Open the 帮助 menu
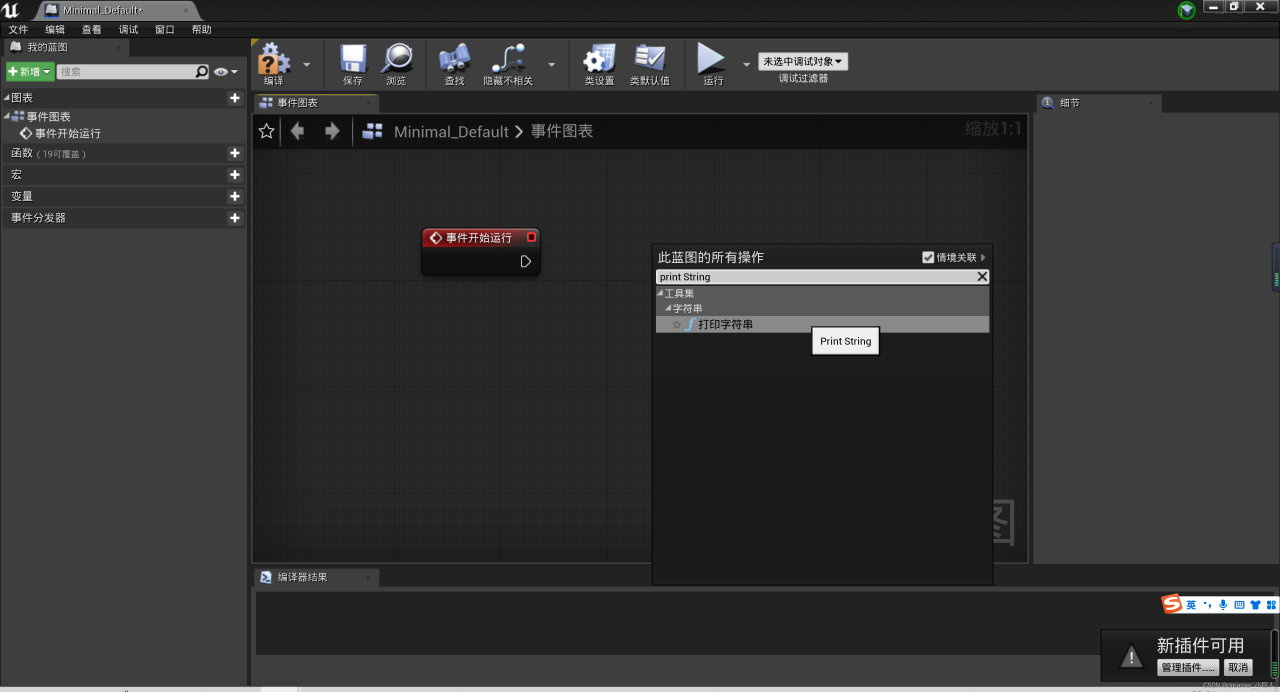Viewport: 1280px width, 692px height. coord(202,30)
